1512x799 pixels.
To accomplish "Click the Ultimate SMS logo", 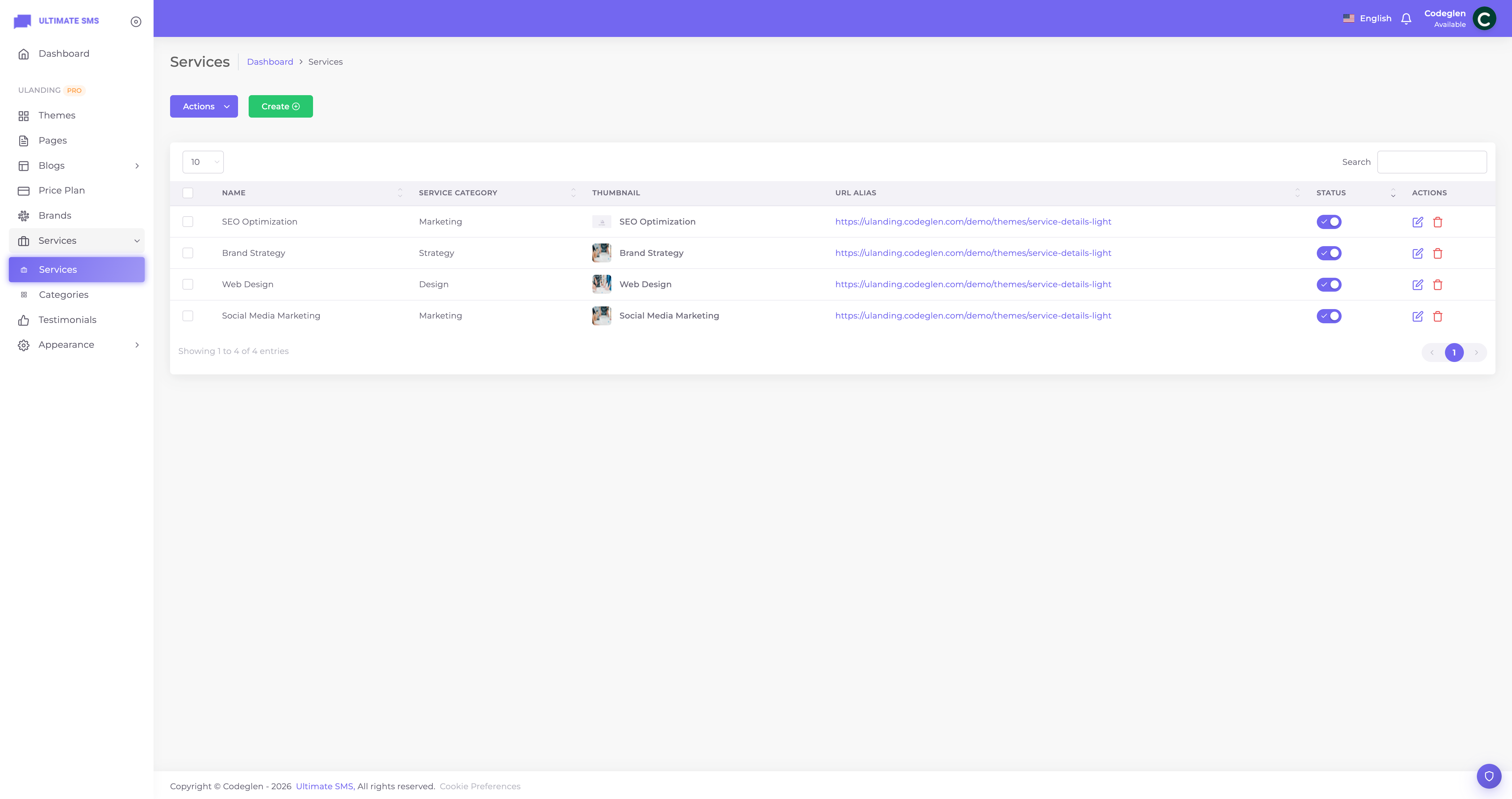I will click(x=56, y=21).
